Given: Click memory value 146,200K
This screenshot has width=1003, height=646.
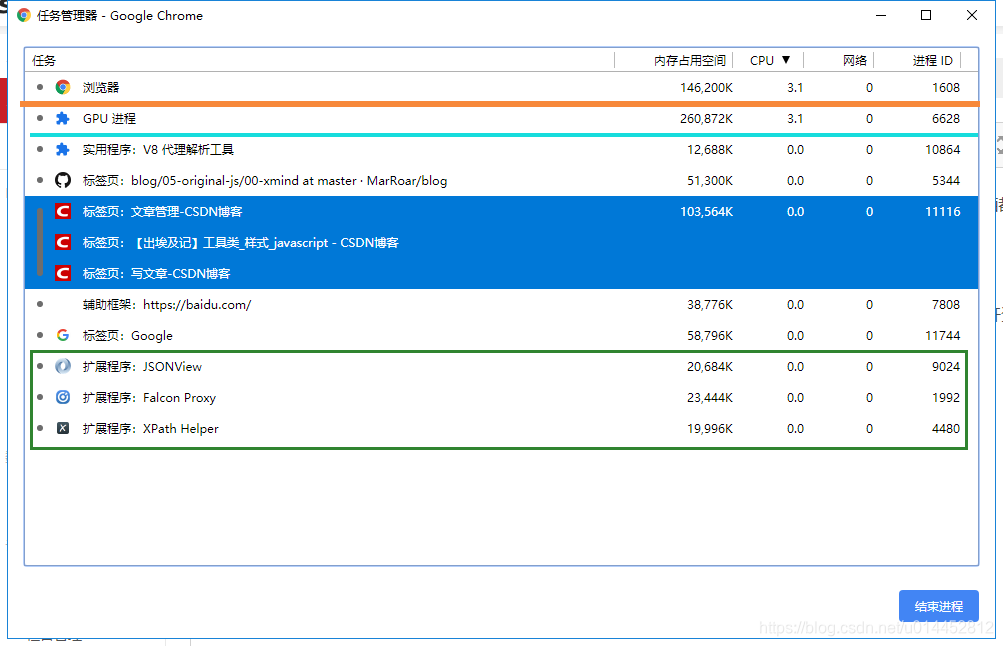Looking at the screenshot, I should (x=706, y=88).
